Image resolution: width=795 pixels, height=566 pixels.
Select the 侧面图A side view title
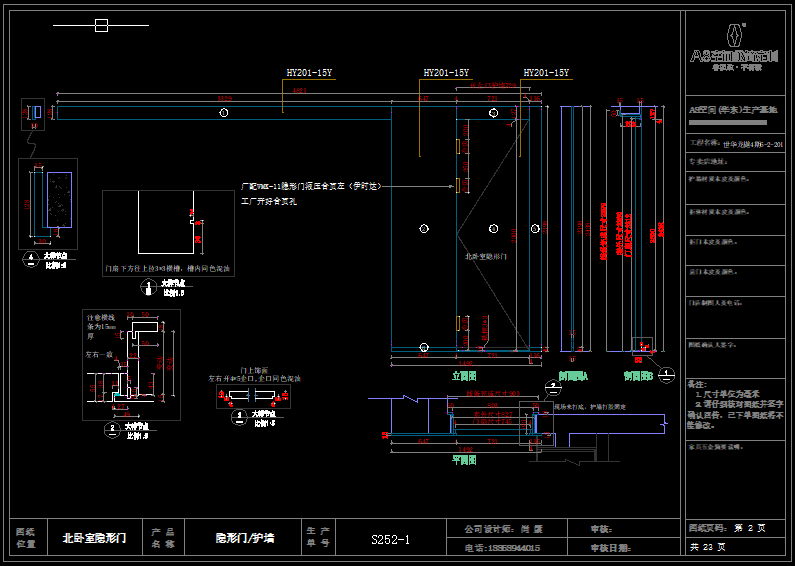click(572, 378)
